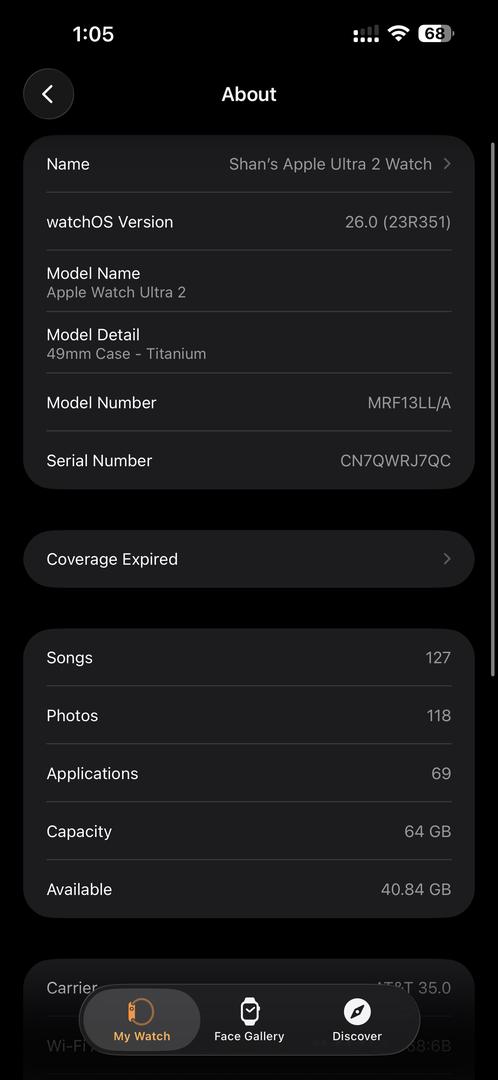498x1080 pixels.
Task: Tap the back arrow button
Action: pyautogui.click(x=48, y=94)
